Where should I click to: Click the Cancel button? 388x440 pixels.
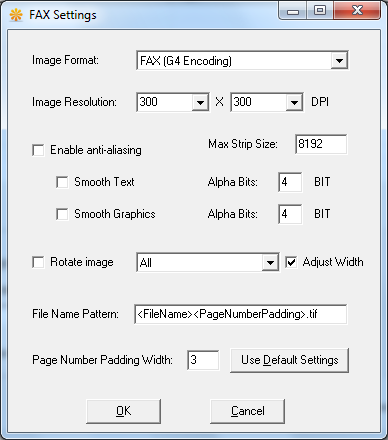coord(247,411)
